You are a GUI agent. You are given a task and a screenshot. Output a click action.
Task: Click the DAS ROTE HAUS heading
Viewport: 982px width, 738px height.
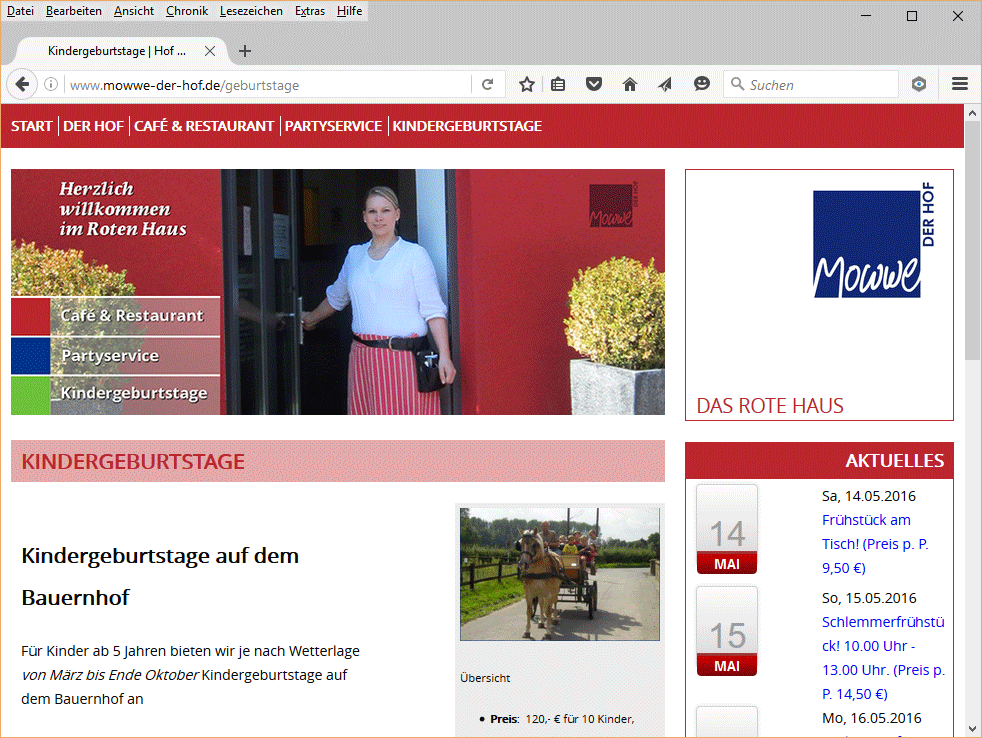[770, 406]
